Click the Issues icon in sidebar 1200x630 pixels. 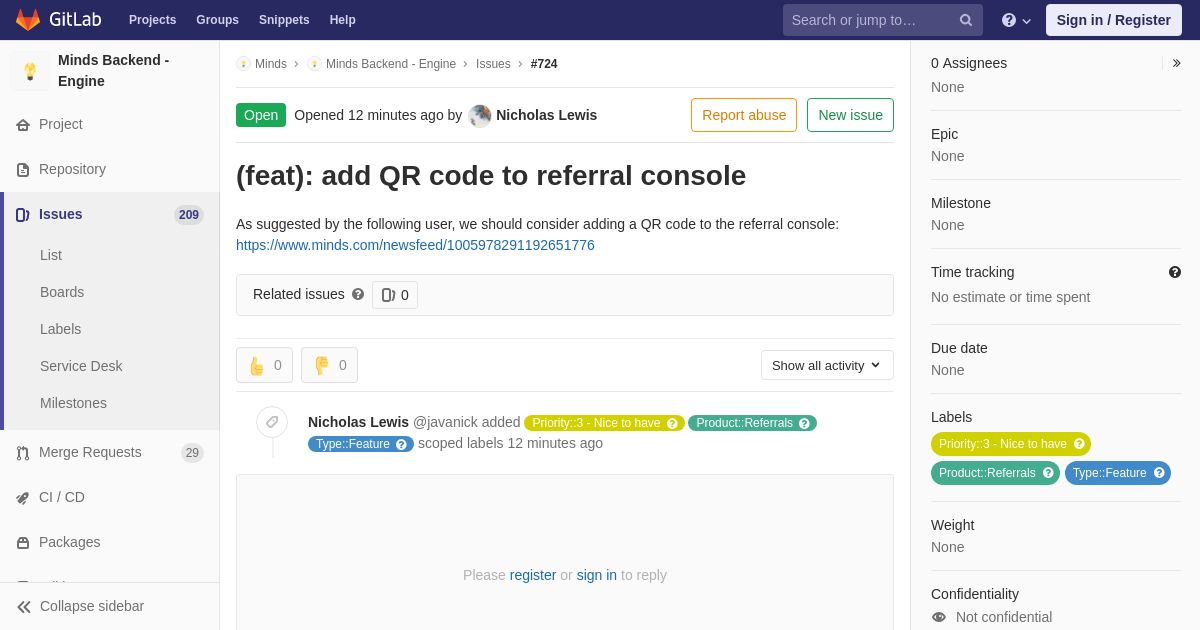23,215
